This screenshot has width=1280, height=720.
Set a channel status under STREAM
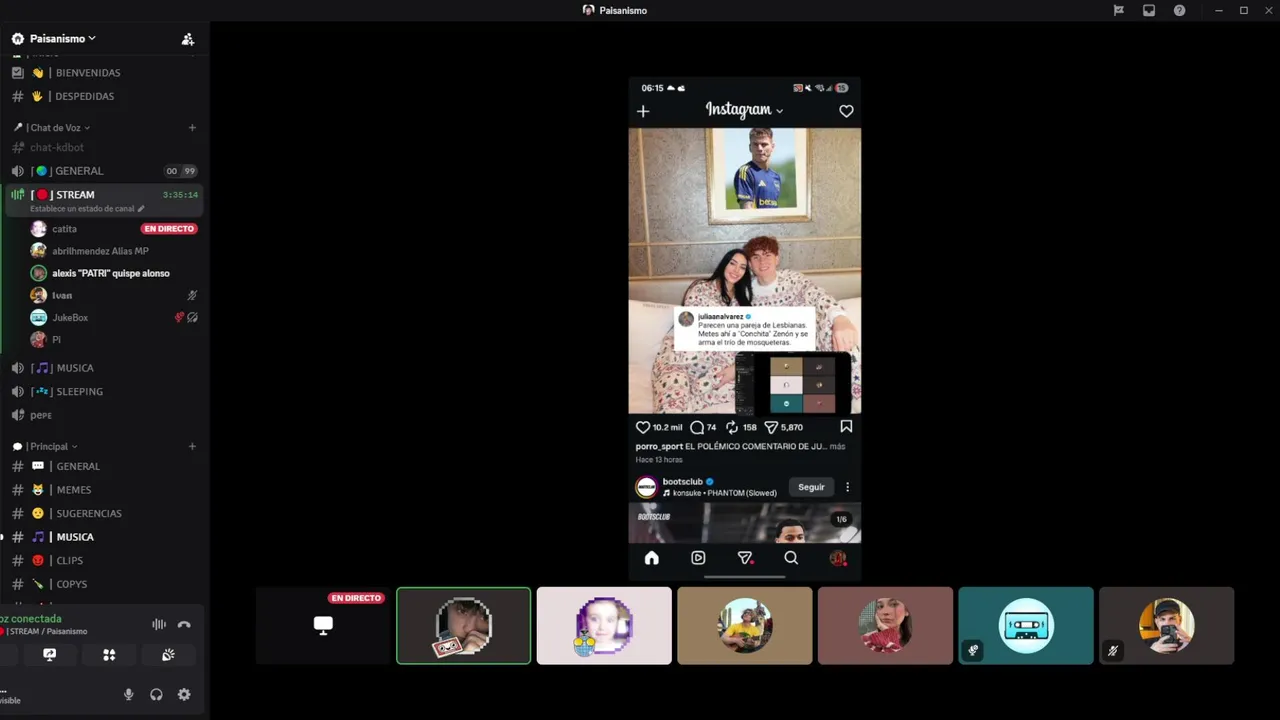pyautogui.click(x=83, y=209)
